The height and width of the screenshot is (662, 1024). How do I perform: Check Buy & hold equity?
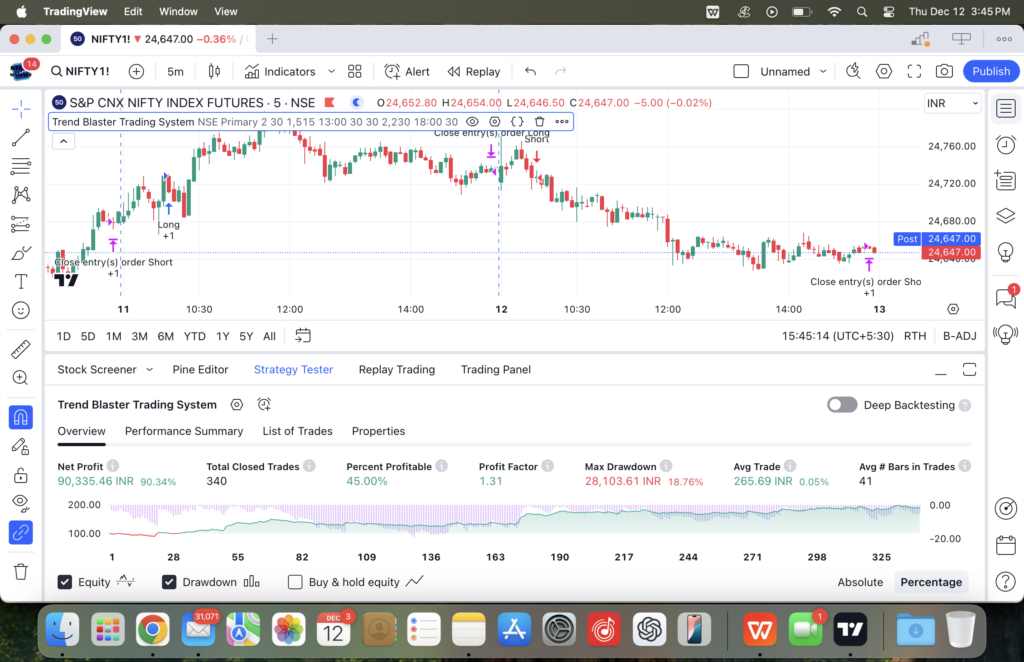[x=295, y=582]
